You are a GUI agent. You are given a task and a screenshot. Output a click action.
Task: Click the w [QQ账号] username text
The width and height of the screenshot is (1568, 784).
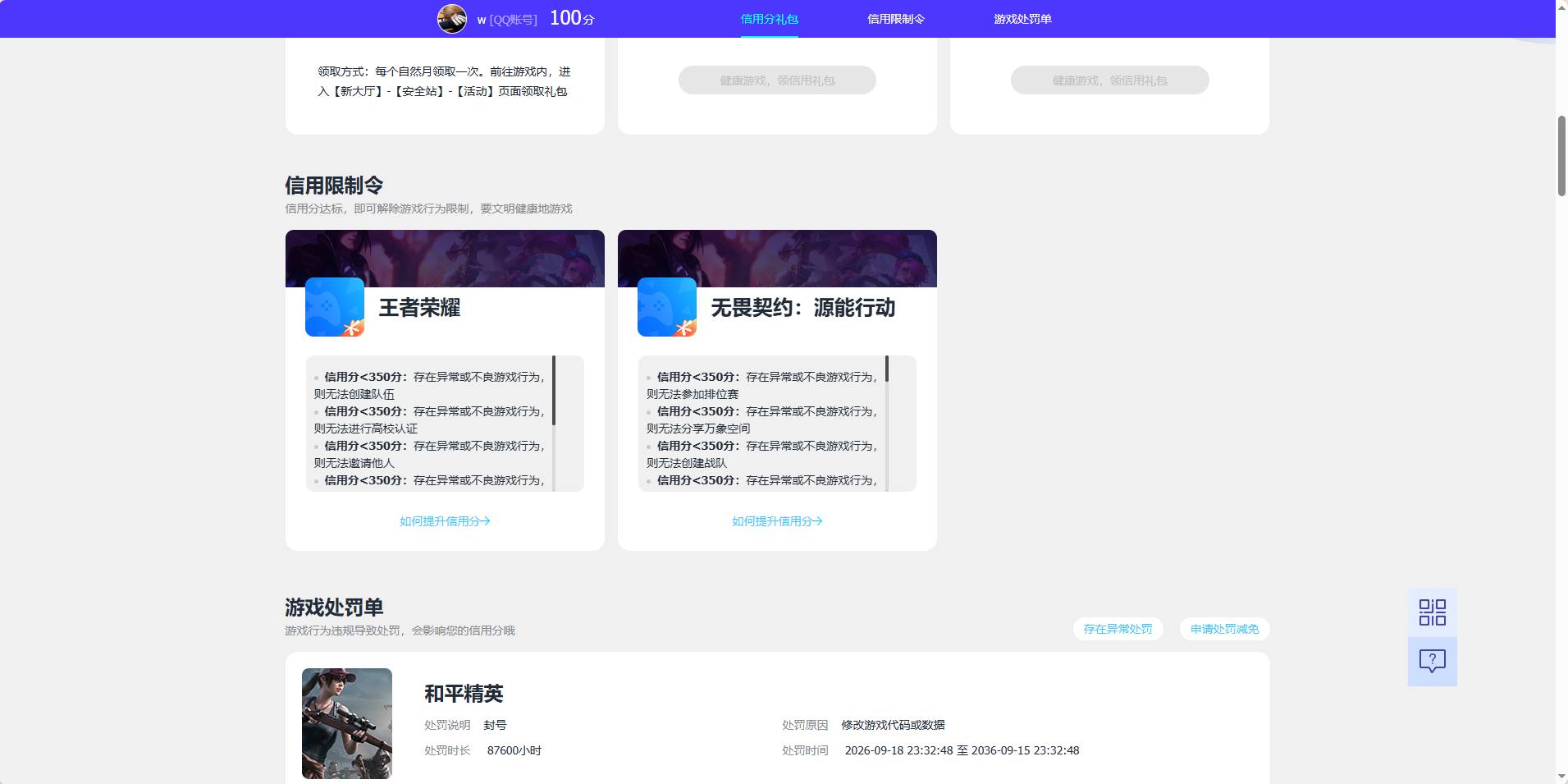click(x=507, y=20)
